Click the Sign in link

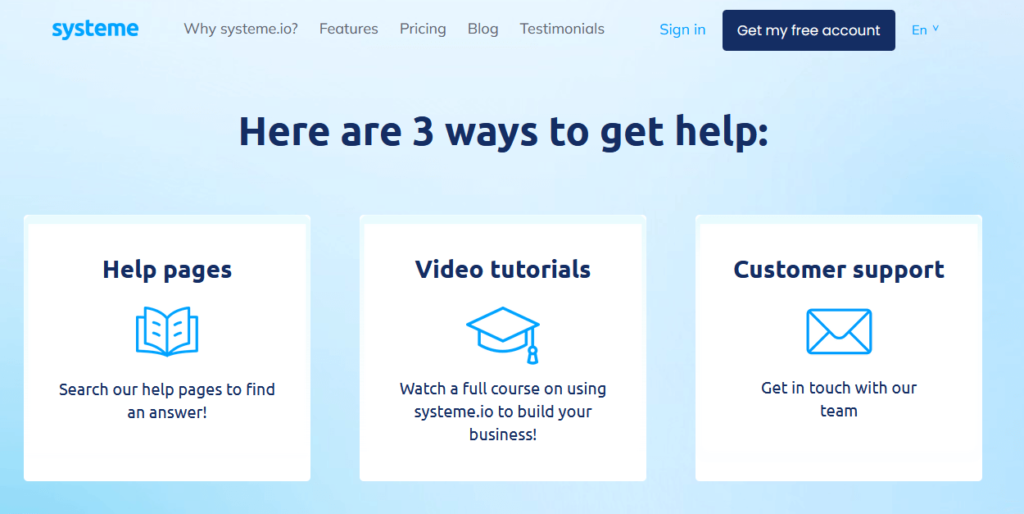point(682,30)
